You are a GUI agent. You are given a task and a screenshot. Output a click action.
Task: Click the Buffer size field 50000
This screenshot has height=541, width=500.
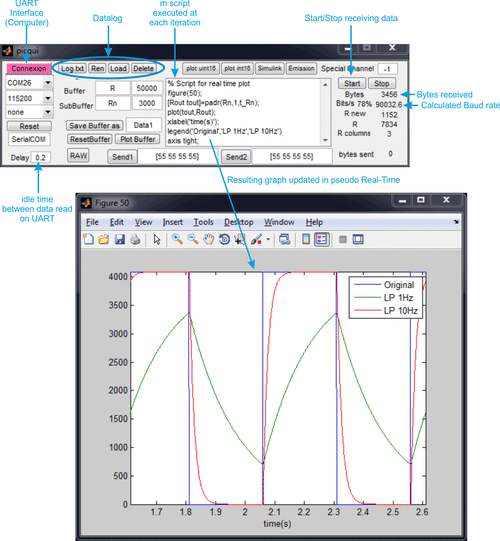click(x=147, y=88)
